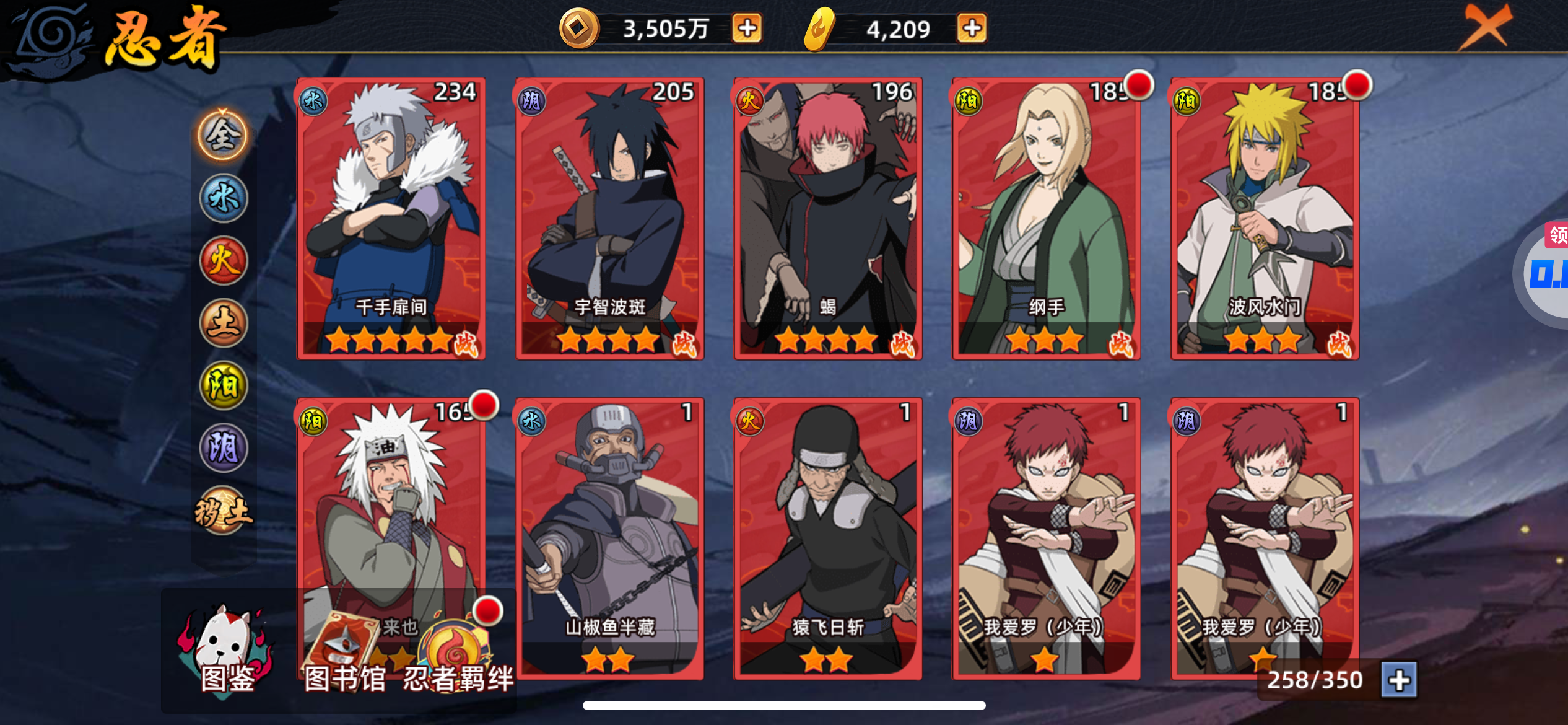Open 纲手 Tsunade card

coord(1047,218)
